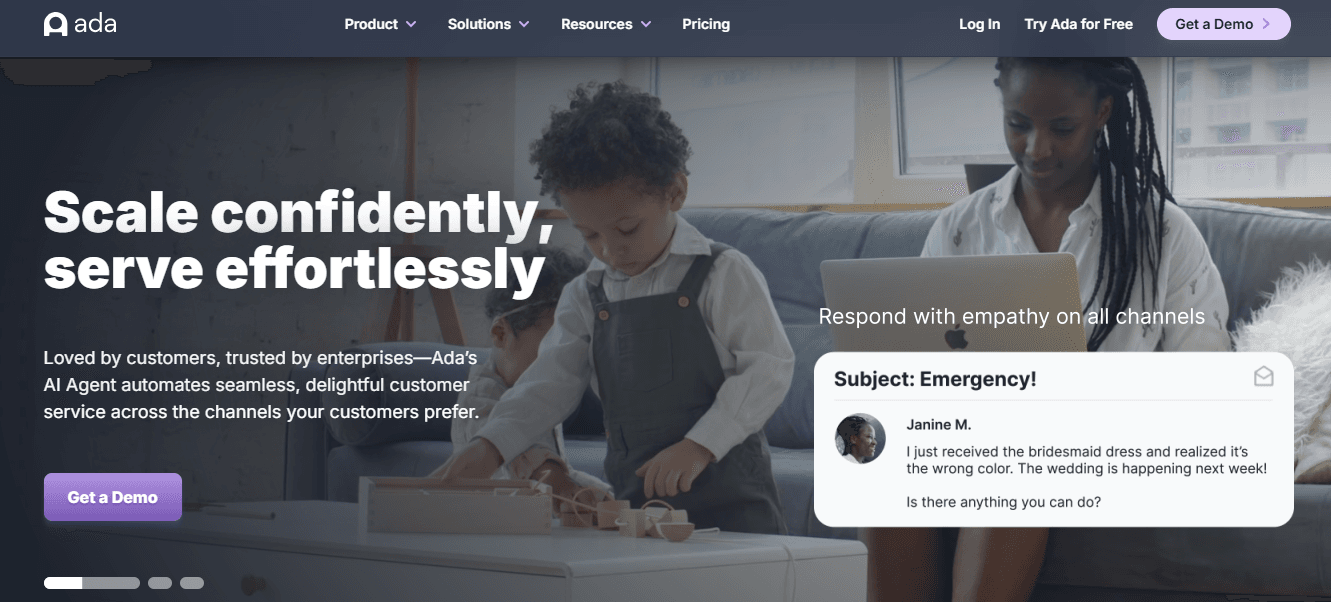Click the Ada logo icon
The image size is (1331, 602).
(55, 24)
